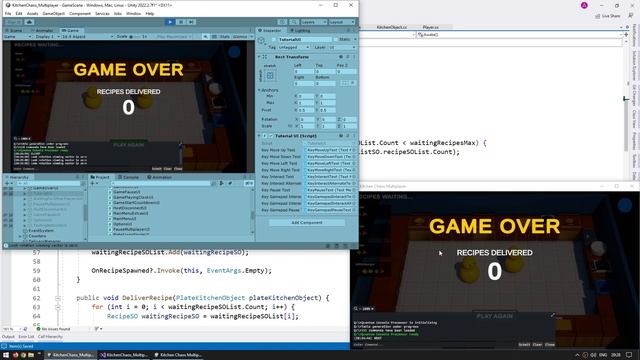Viewport: 640px width, 360px height.
Task: Open the 16:9 Aspect dropdown
Action: point(87,37)
